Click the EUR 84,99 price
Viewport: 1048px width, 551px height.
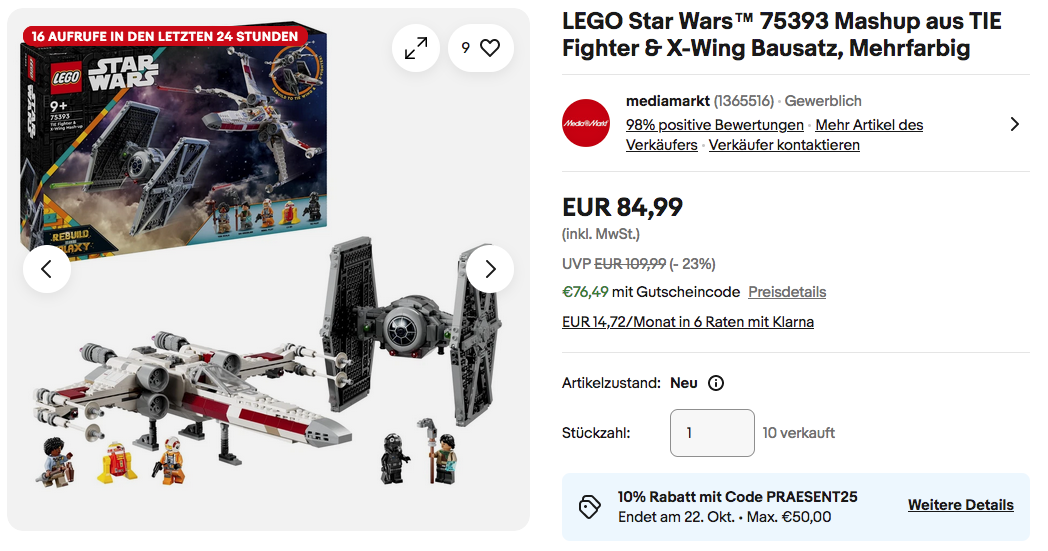click(622, 207)
